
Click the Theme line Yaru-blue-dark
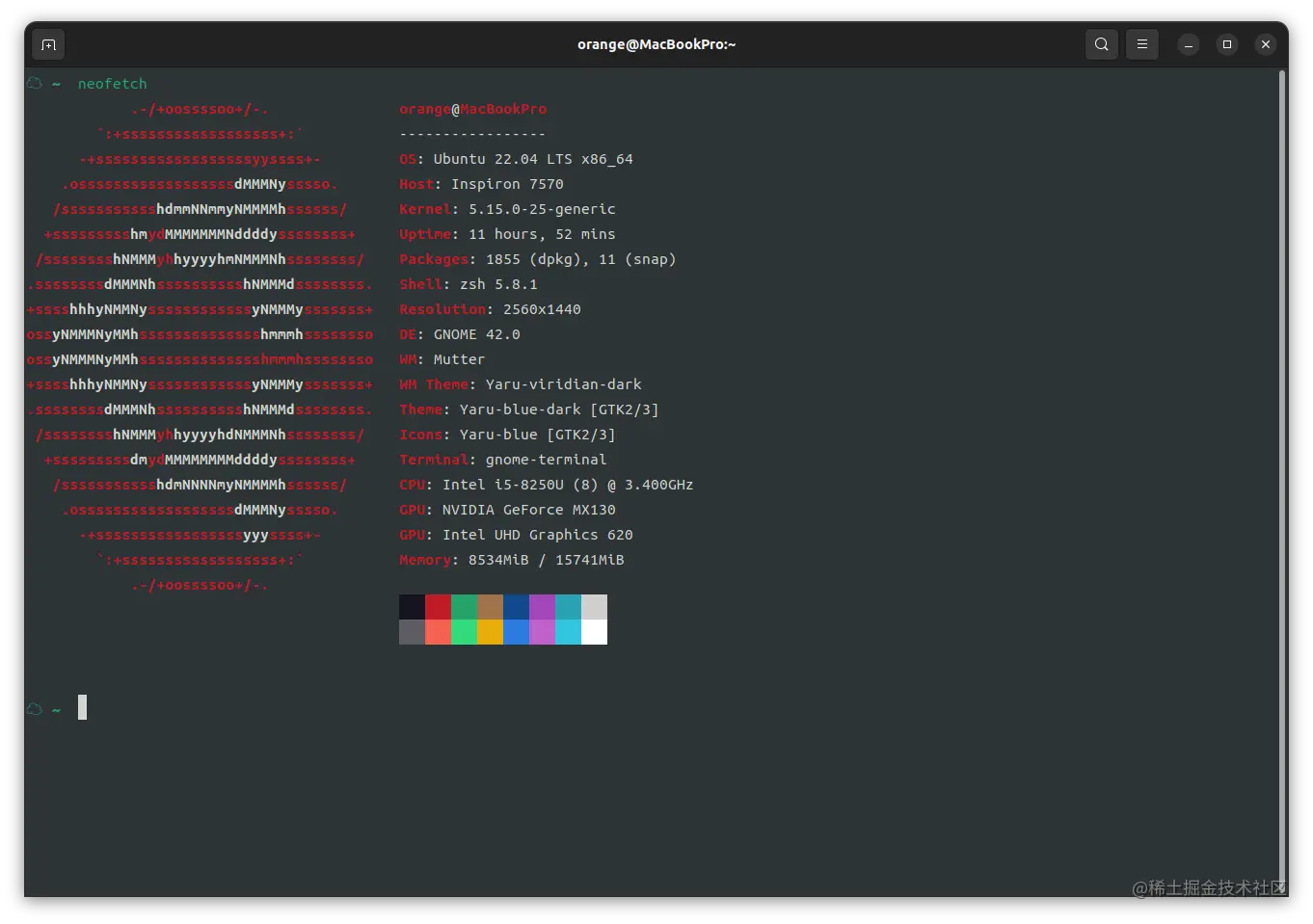click(529, 409)
